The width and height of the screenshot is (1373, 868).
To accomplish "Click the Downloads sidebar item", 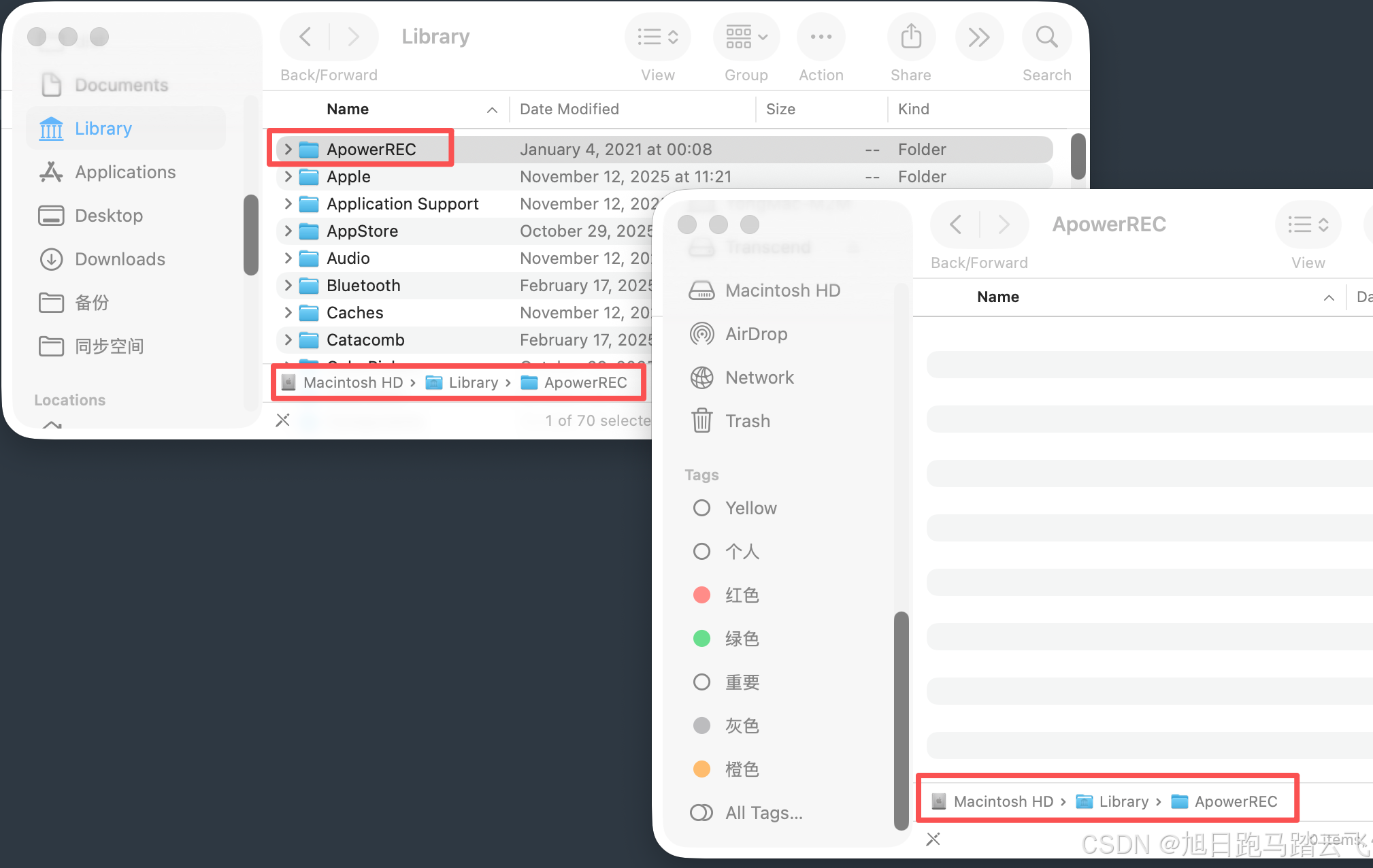I will [x=120, y=259].
